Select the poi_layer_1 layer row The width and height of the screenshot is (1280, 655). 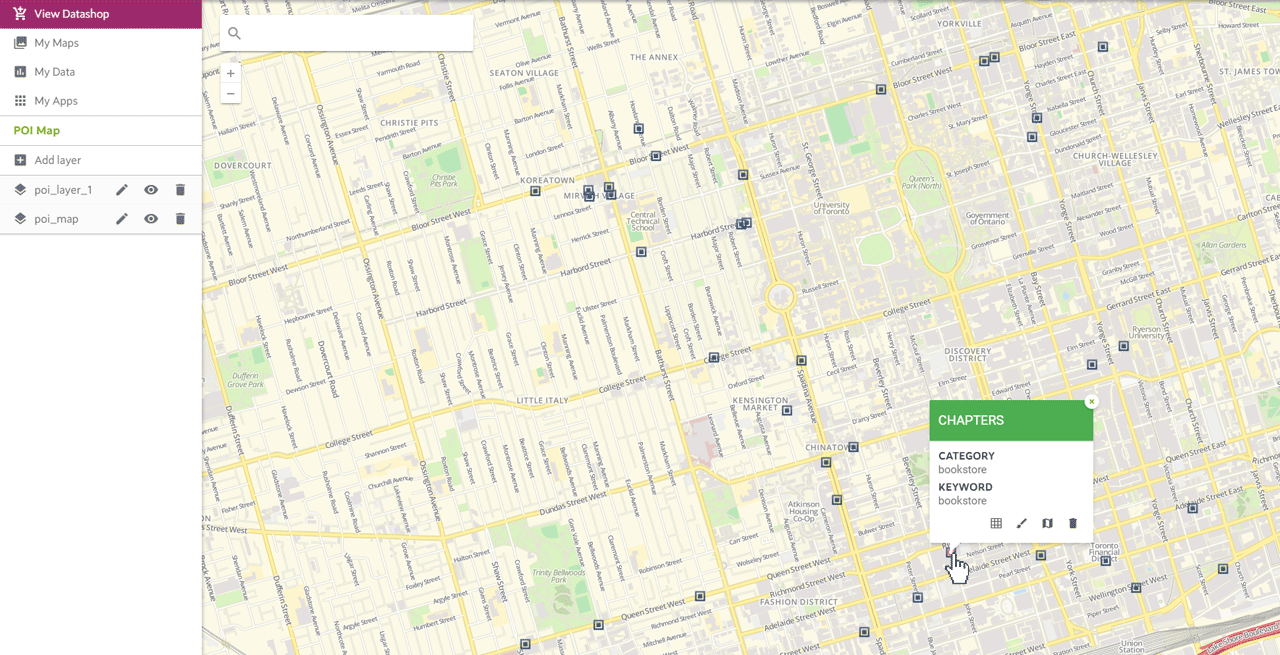pyautogui.click(x=101, y=190)
